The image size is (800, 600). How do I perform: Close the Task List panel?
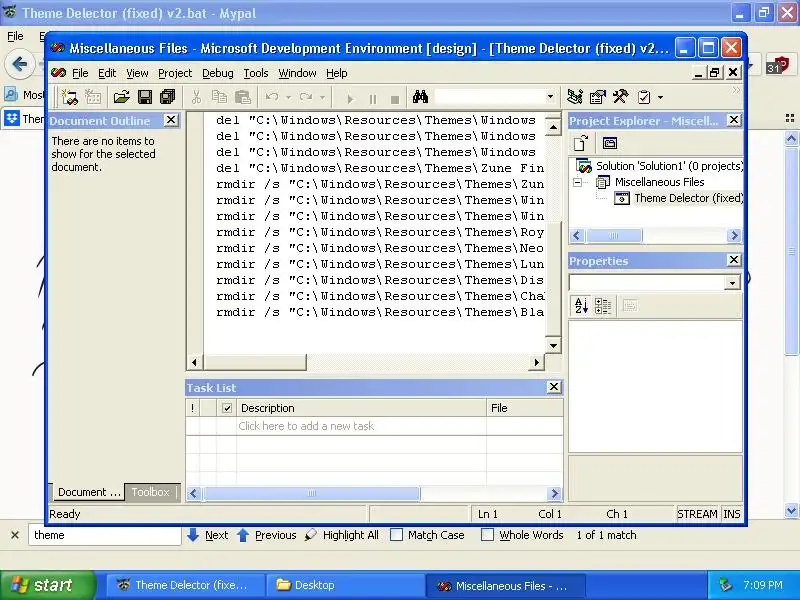(x=554, y=387)
